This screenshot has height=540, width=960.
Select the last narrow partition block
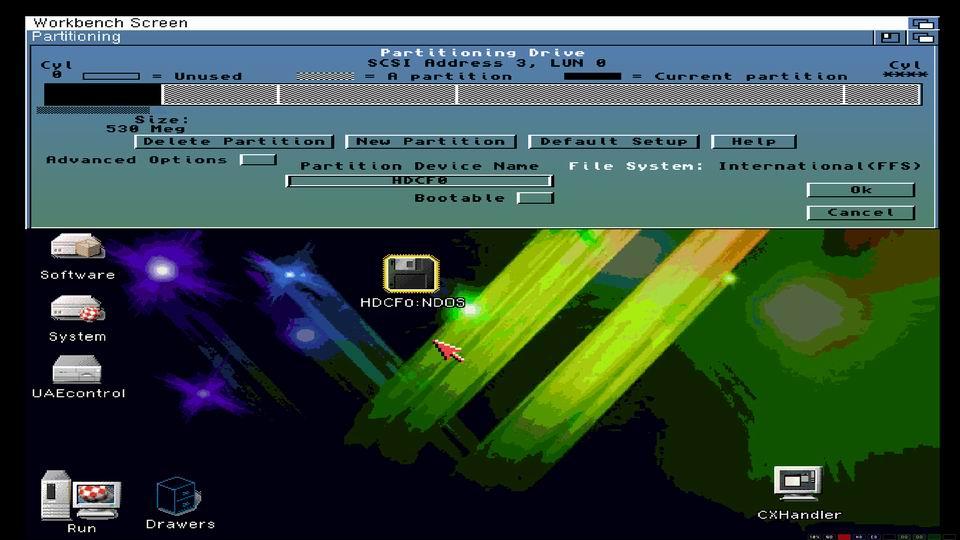pos(882,95)
